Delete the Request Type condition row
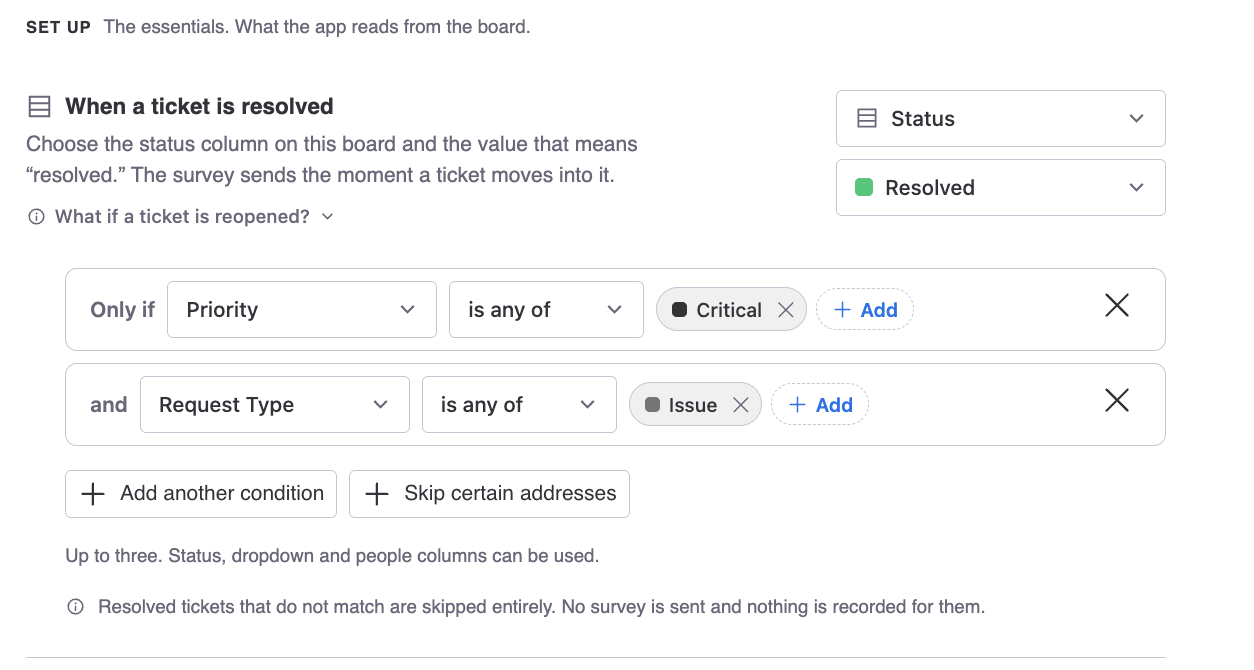This screenshot has height=670, width=1254. (x=1117, y=401)
